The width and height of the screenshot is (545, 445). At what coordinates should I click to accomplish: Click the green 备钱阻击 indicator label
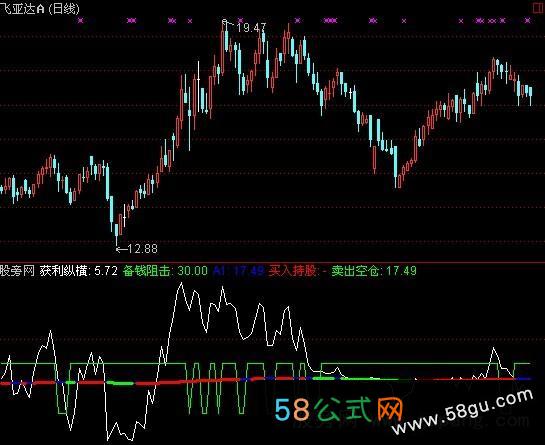[x=146, y=270]
